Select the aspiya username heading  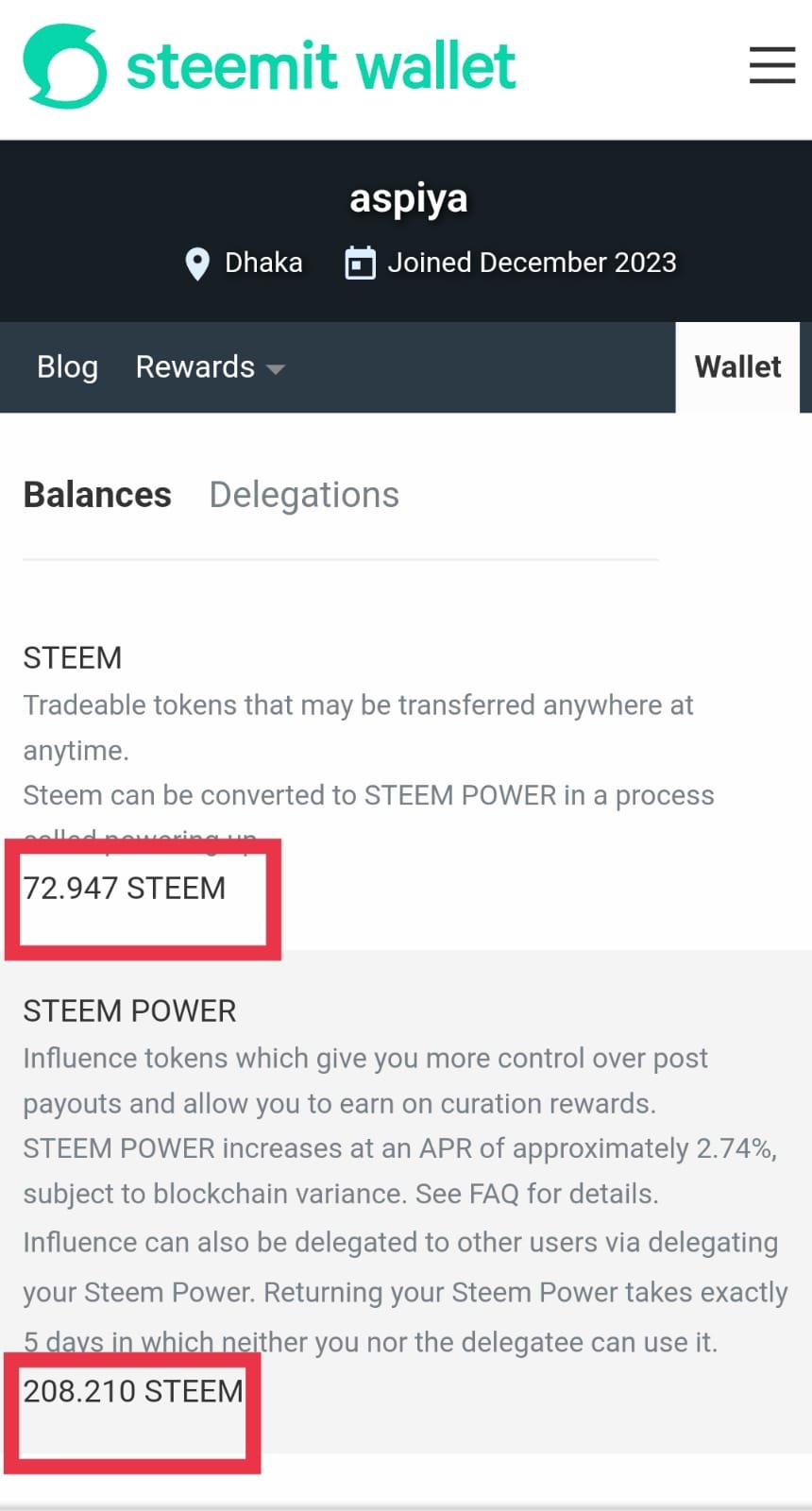point(408,198)
